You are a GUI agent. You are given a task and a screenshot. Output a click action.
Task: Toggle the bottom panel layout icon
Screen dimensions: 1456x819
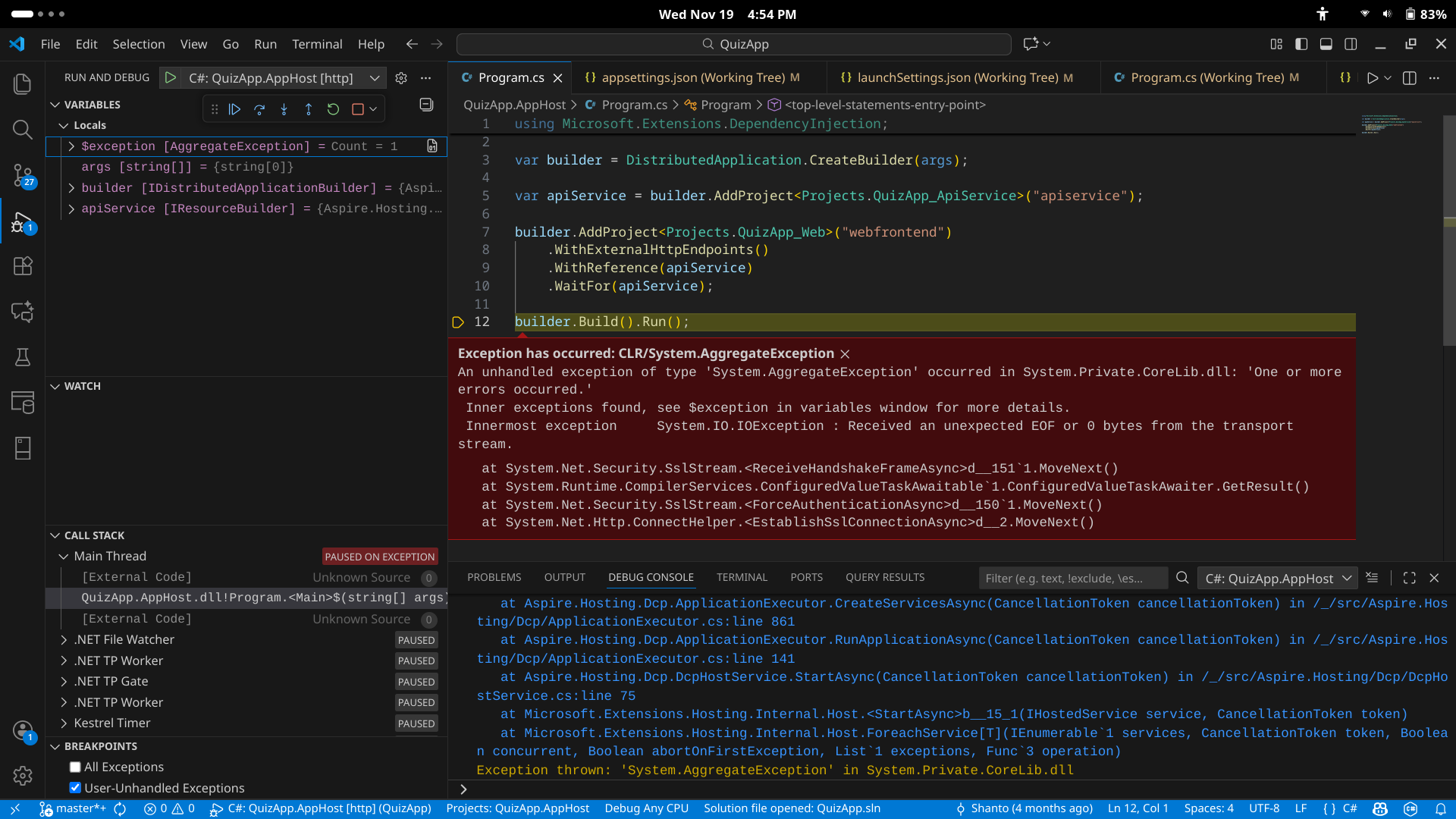click(1326, 44)
